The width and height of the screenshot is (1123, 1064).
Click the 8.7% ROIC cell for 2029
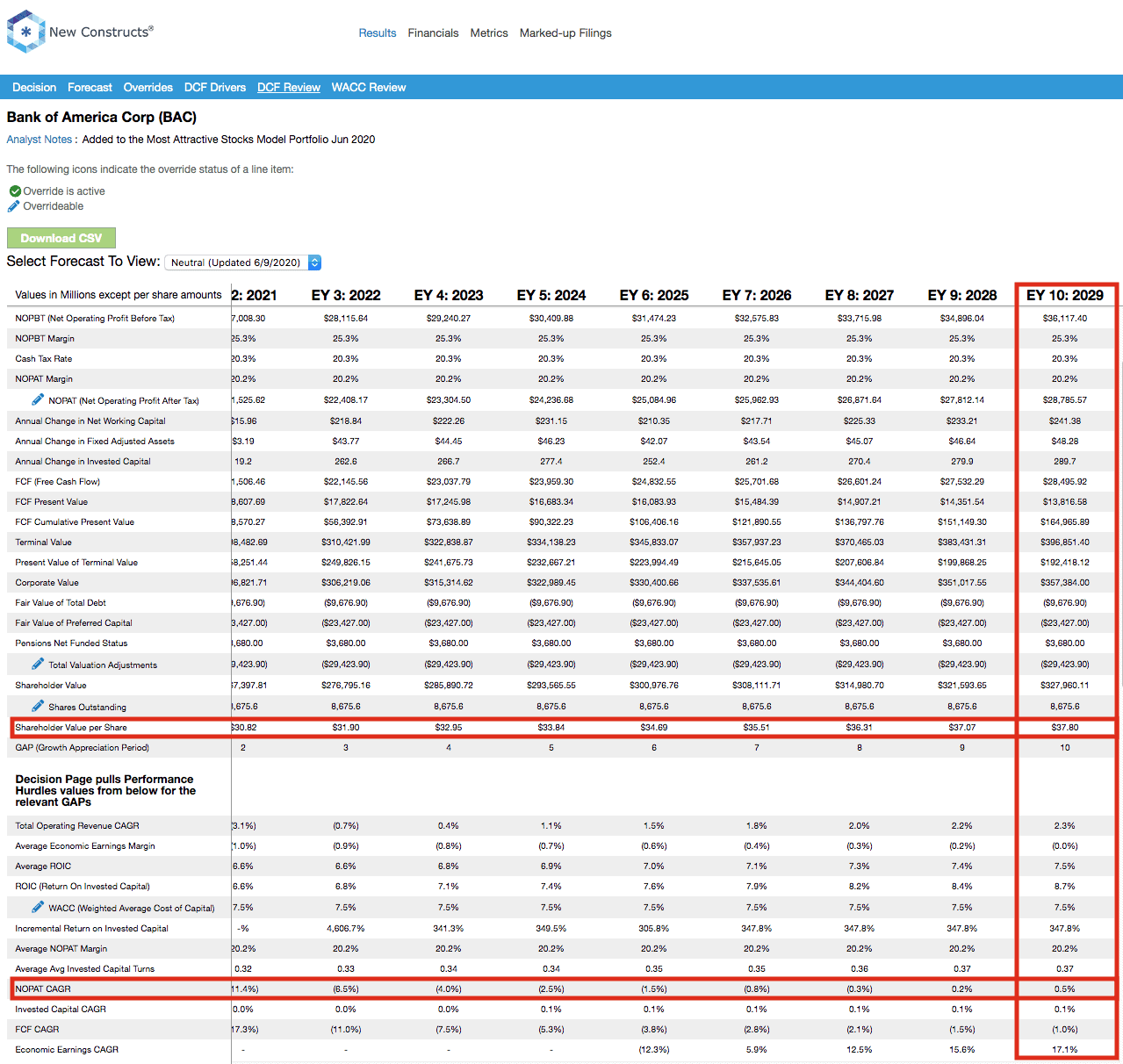click(1065, 887)
